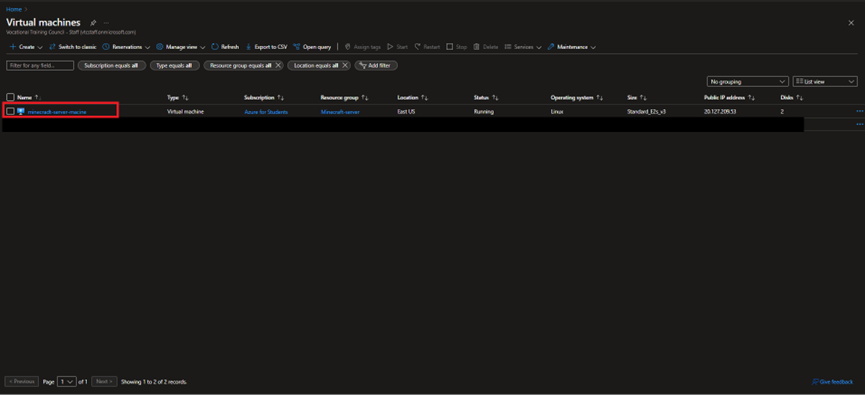This screenshot has width=865, height=395.
Task: Close the Virtual machines blade
Action: pos(851,23)
